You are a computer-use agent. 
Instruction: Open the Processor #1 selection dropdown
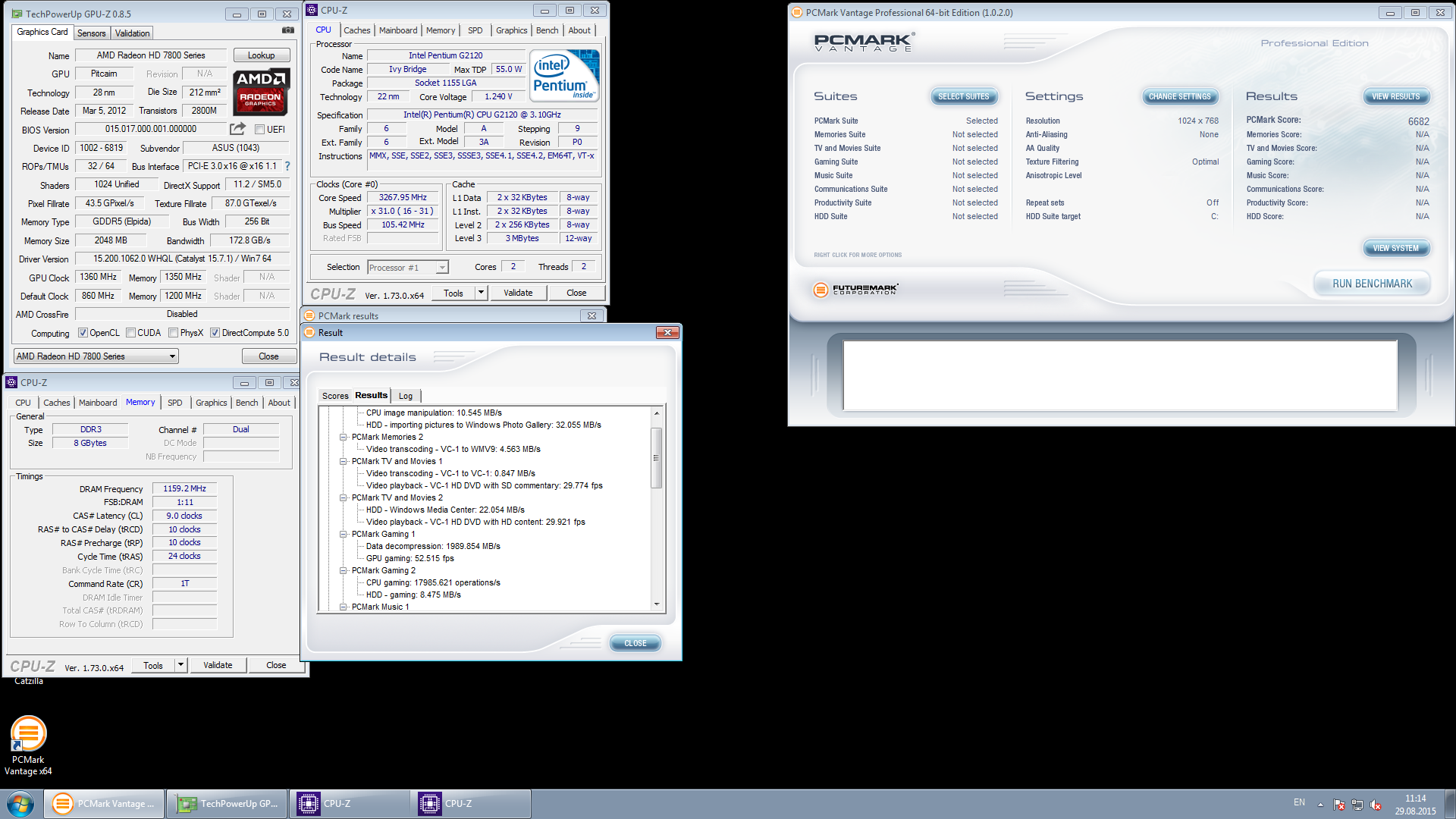point(408,268)
